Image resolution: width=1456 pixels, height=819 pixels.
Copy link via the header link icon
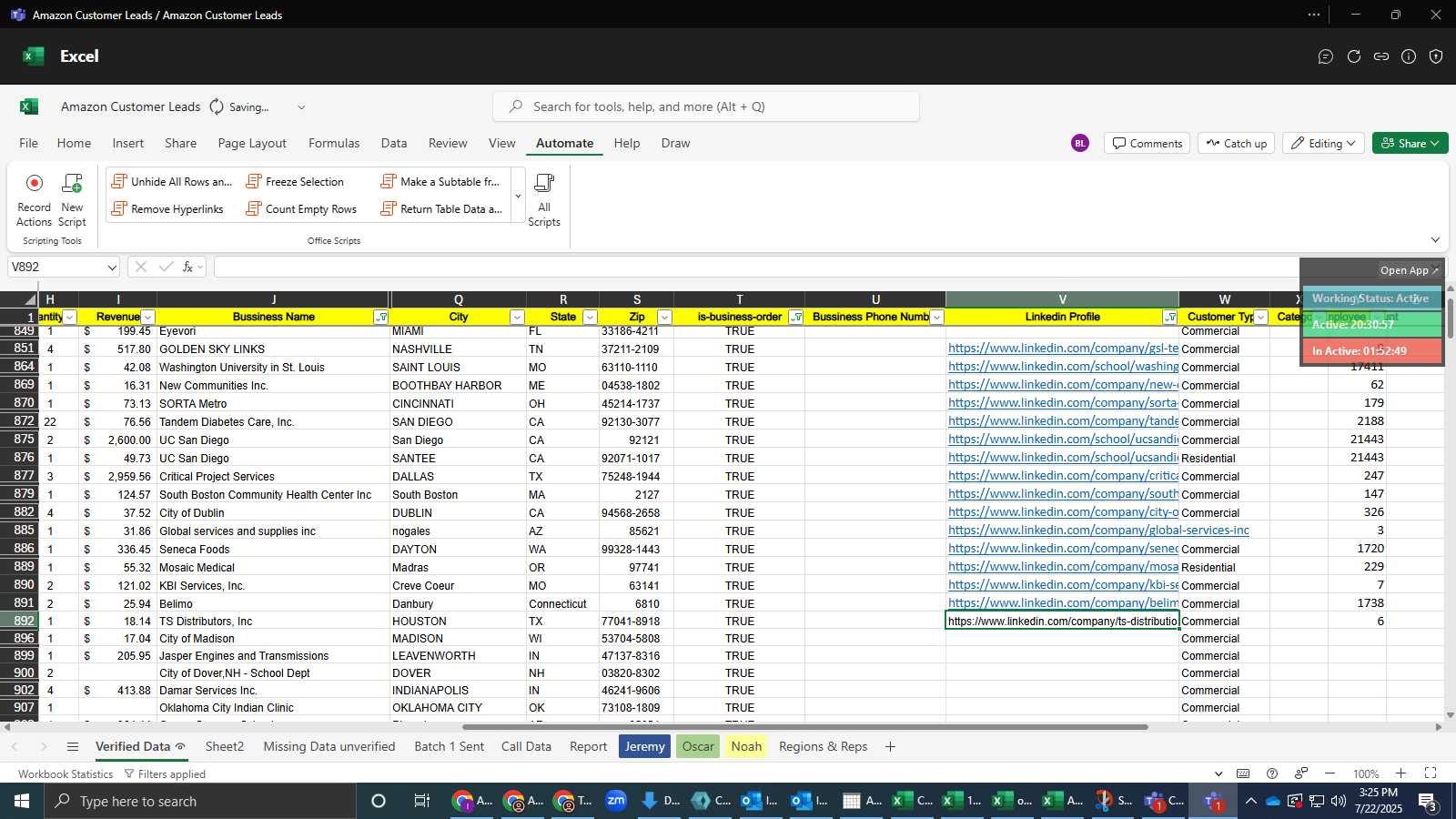click(1381, 56)
